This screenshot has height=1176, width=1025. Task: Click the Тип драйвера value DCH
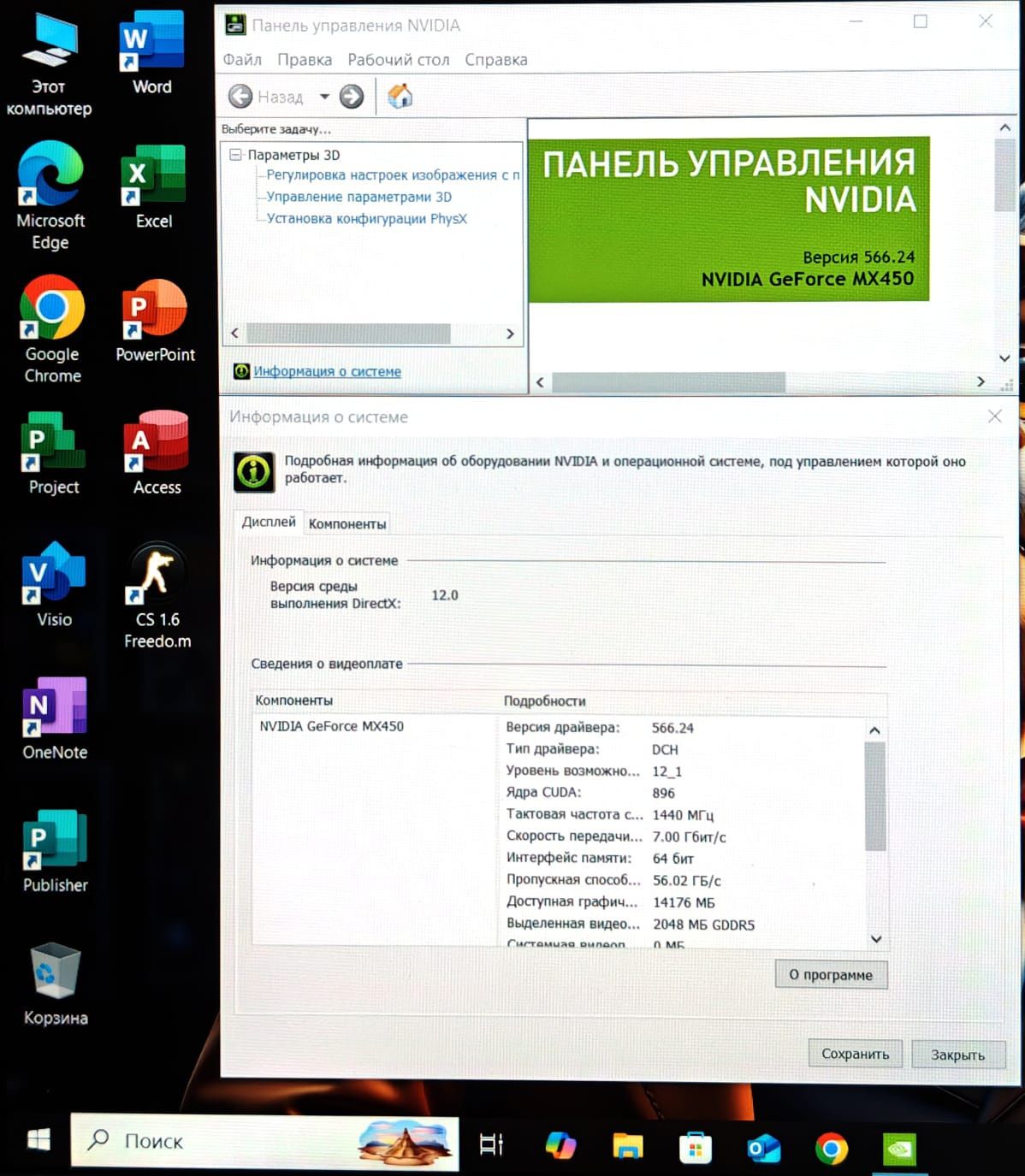coord(665,749)
